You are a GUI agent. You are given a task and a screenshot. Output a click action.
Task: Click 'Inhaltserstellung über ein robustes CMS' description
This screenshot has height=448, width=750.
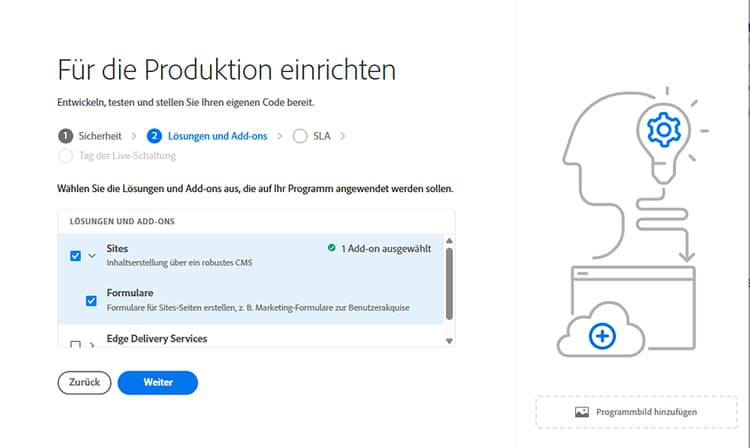179,262
